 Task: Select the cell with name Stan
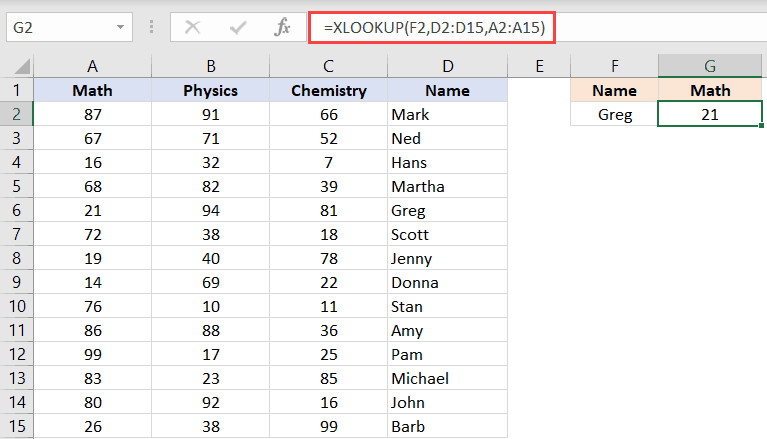[448, 306]
